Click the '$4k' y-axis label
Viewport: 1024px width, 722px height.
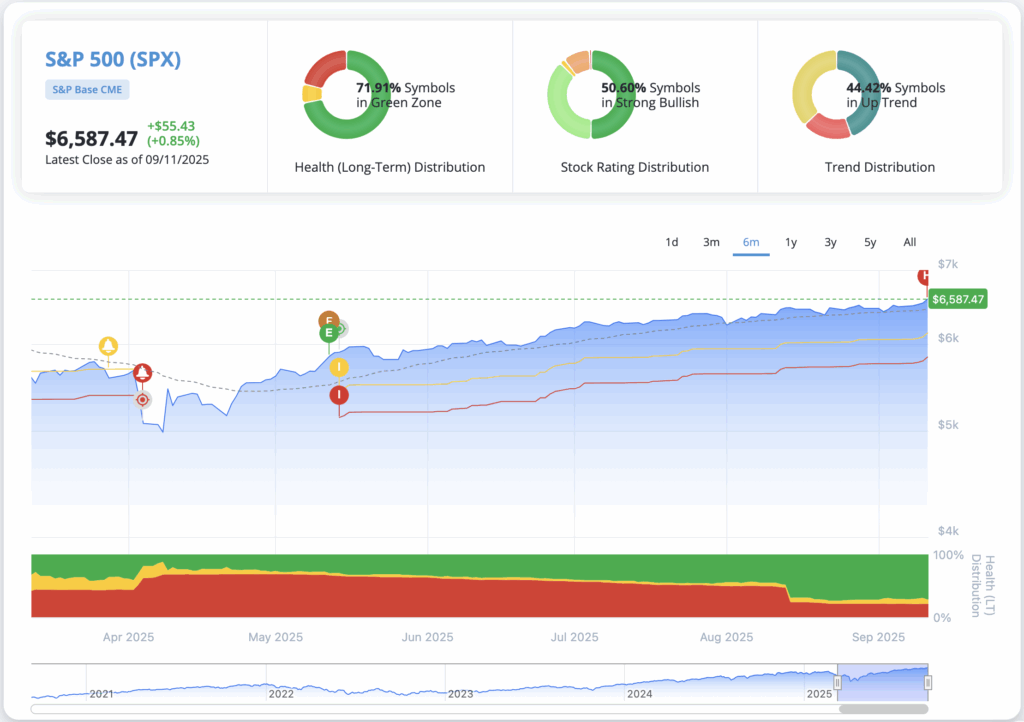point(948,531)
